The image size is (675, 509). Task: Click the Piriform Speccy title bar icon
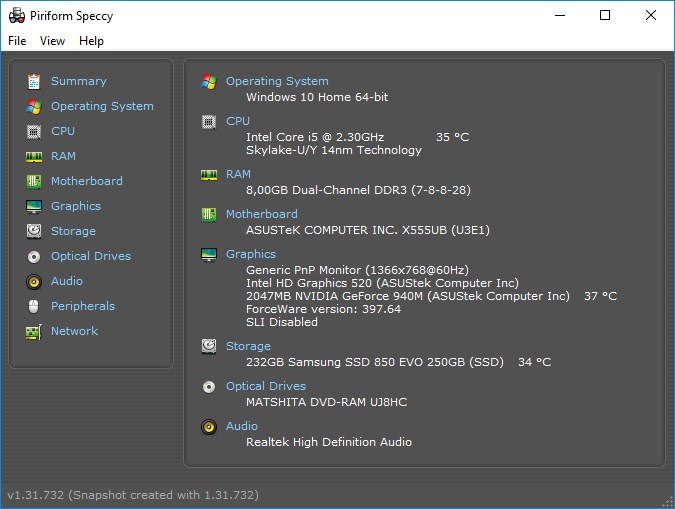(17, 16)
